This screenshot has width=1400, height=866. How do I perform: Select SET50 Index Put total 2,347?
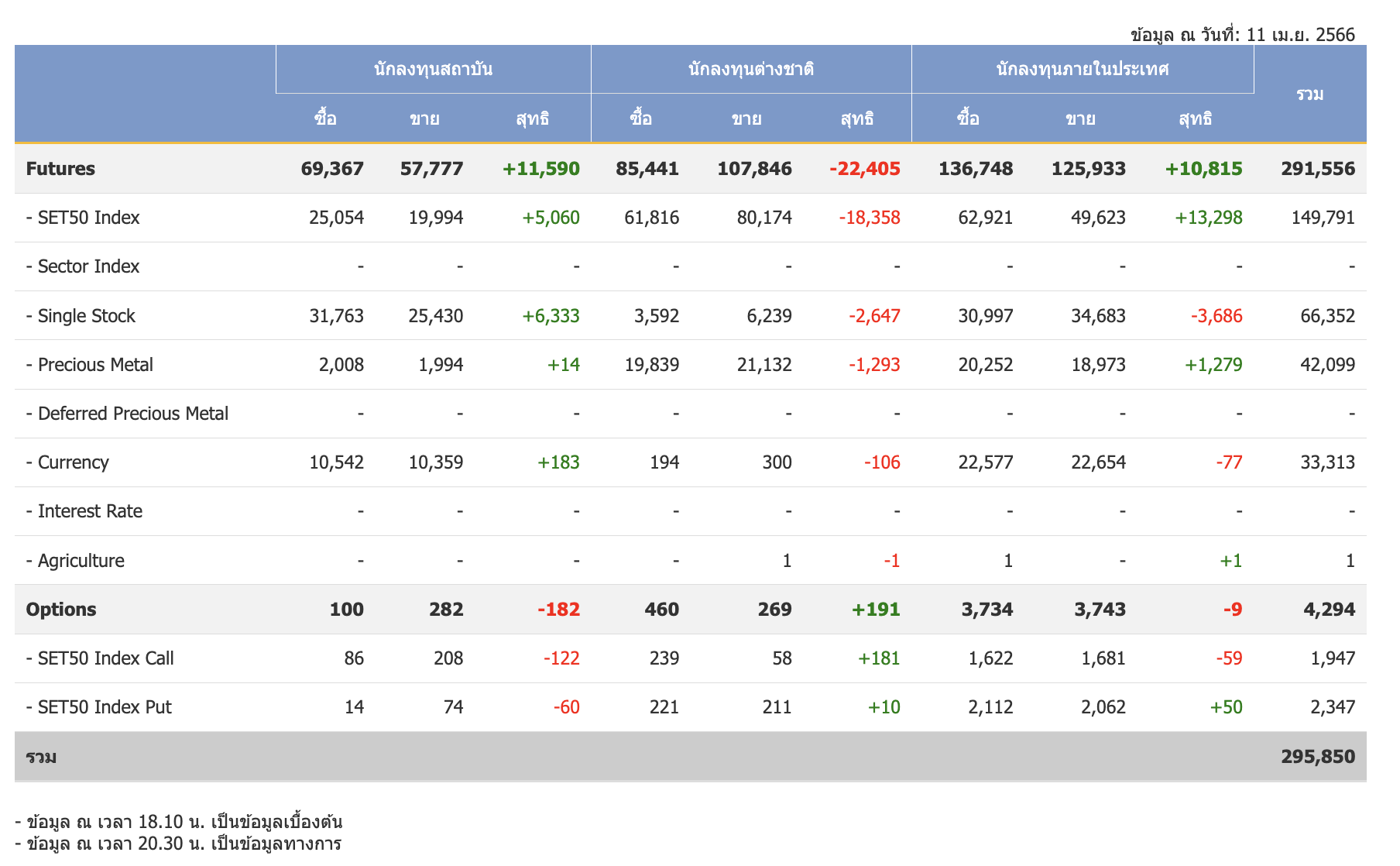(1333, 707)
